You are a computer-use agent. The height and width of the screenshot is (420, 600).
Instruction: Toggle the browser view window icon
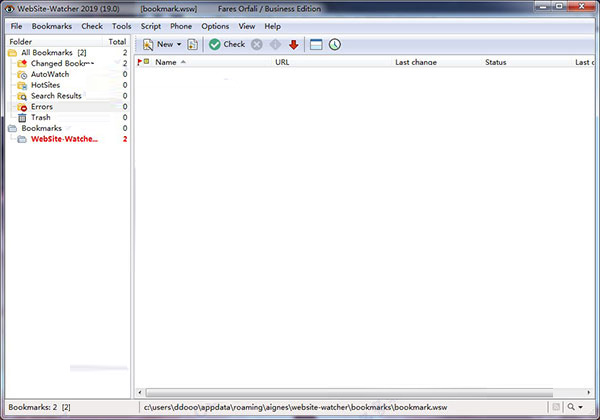point(316,45)
